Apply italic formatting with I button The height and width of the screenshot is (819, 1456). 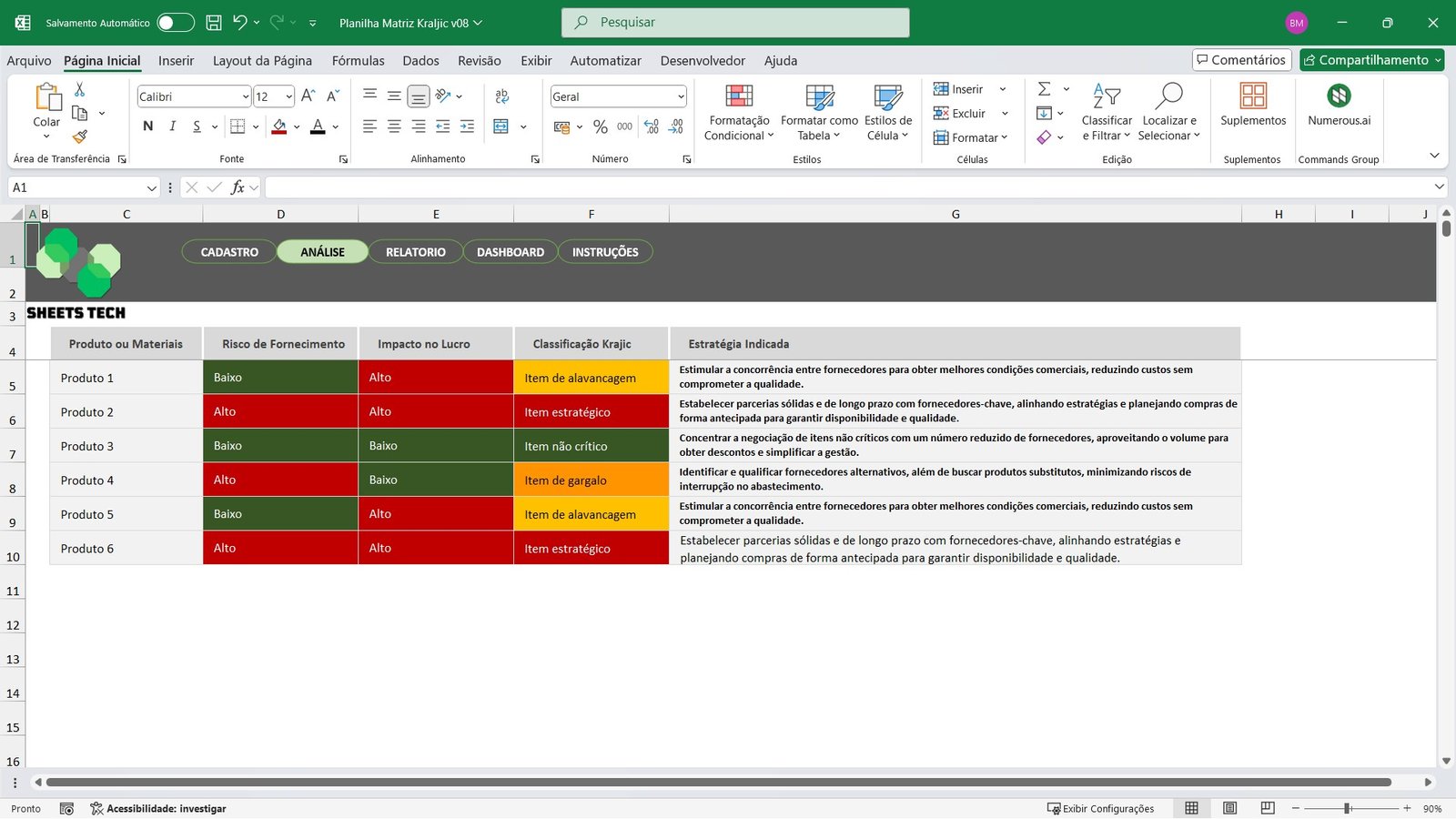172,126
